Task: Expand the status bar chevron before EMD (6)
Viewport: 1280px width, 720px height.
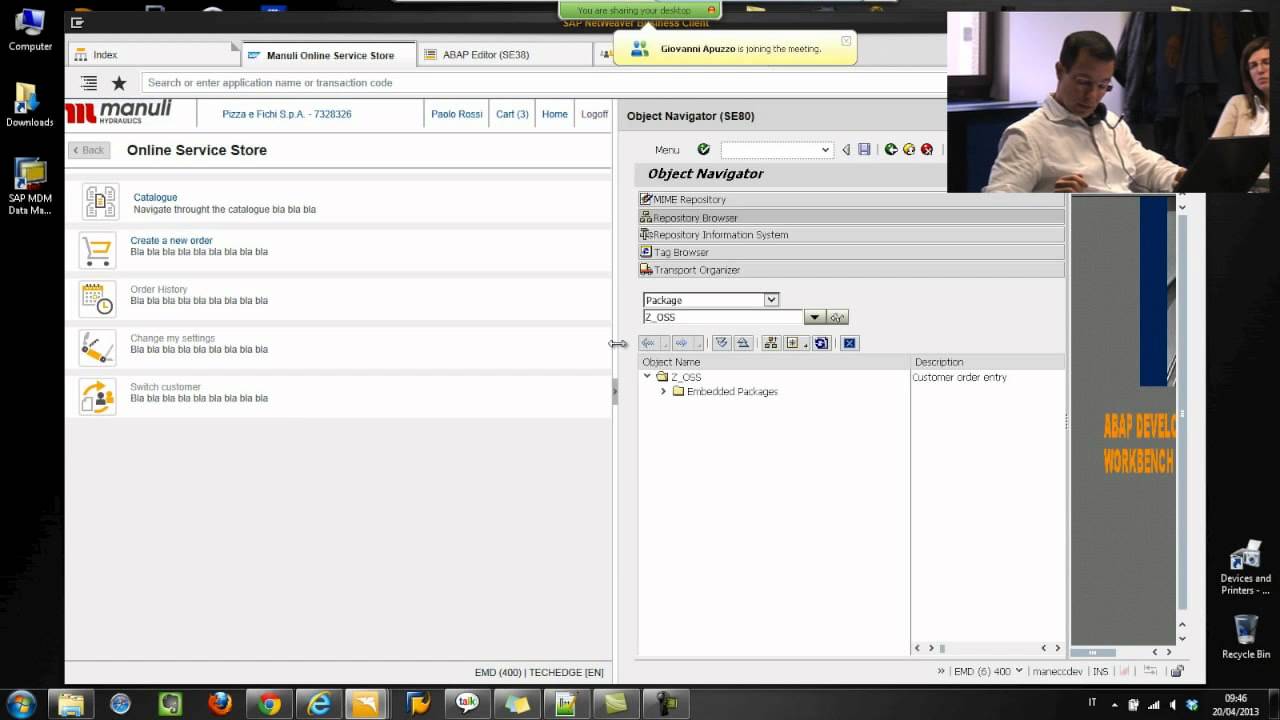Action: pos(941,671)
